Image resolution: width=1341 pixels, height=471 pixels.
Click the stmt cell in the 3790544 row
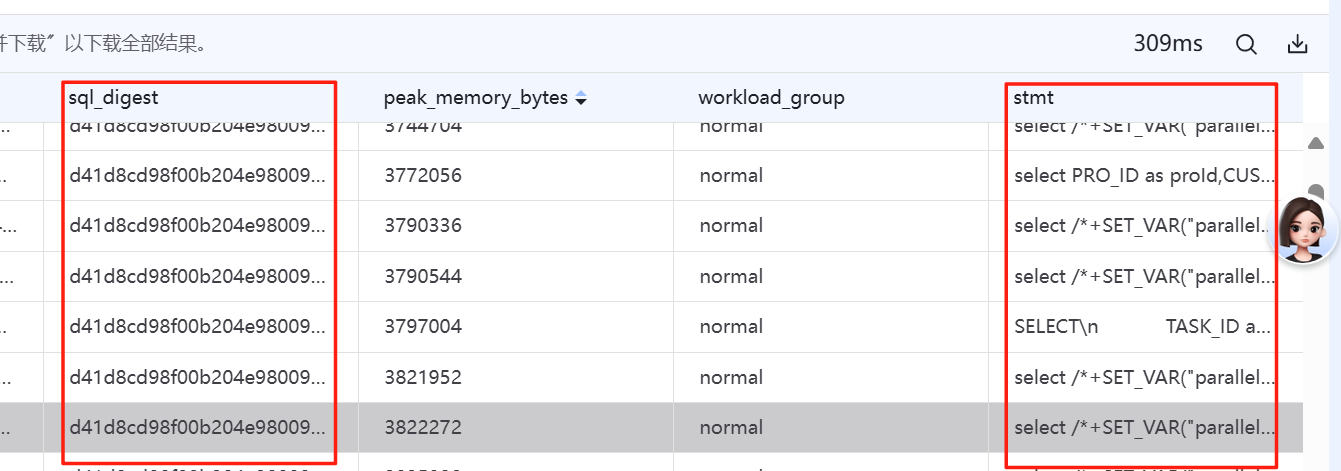point(1145,276)
